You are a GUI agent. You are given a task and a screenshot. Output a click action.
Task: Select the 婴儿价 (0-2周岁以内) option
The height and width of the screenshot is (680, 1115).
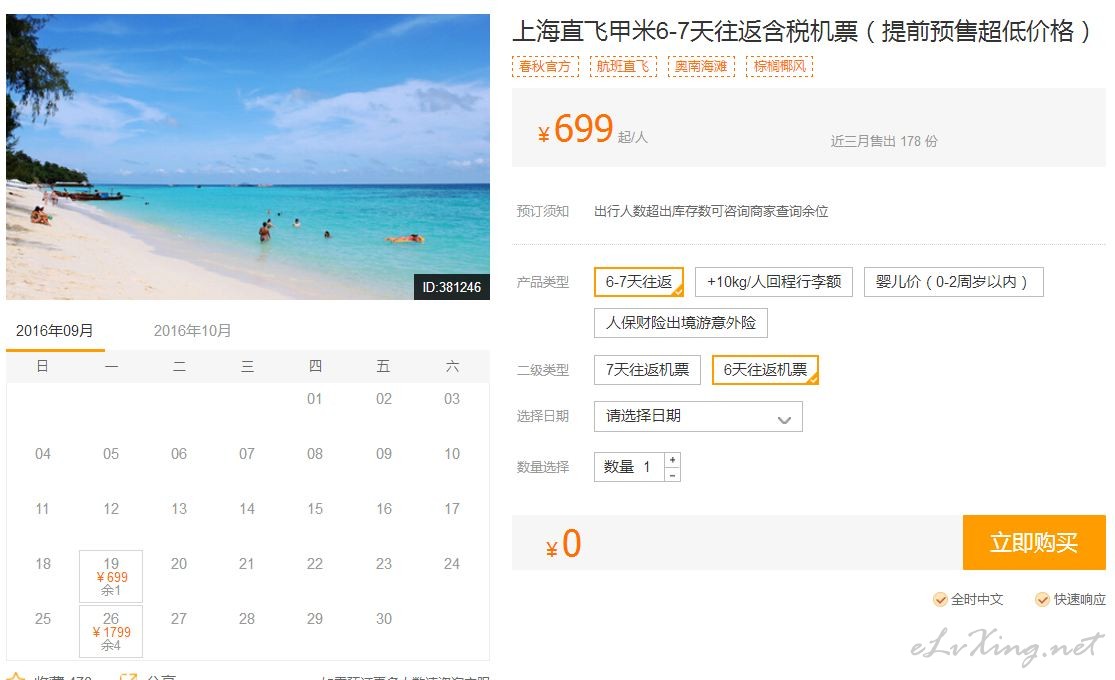(953, 282)
